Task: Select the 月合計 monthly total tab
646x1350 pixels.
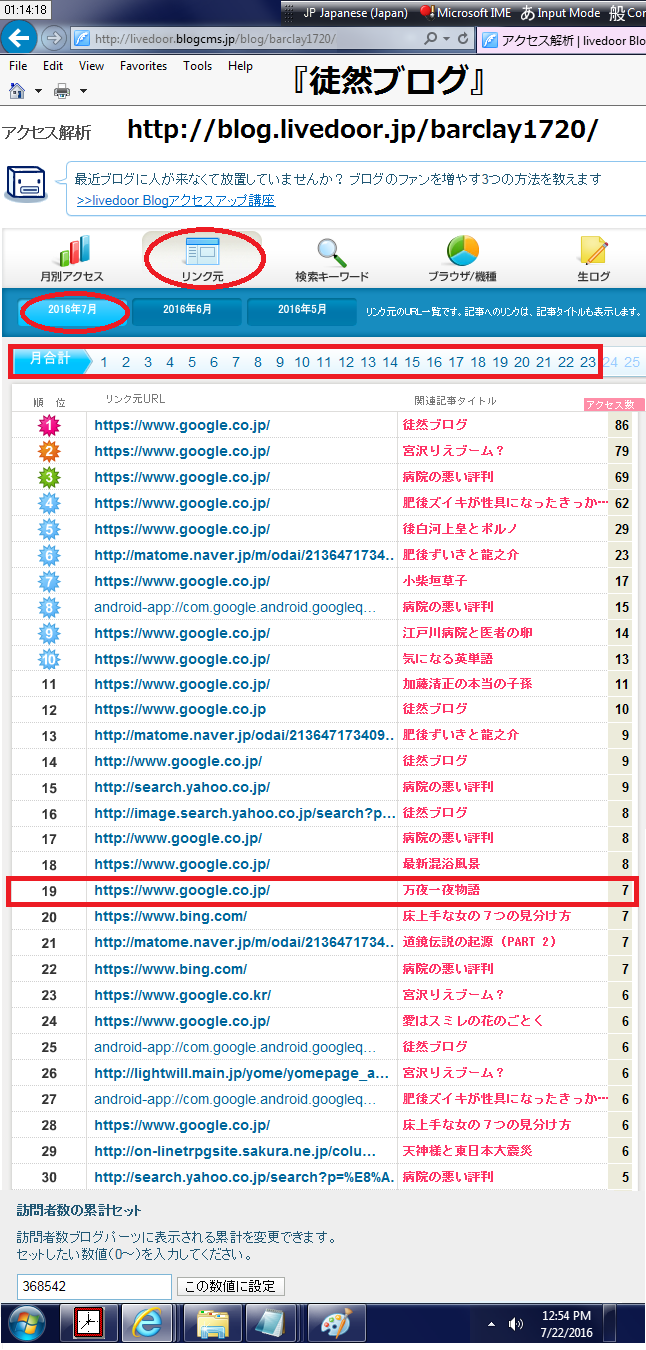Action: [x=50, y=360]
